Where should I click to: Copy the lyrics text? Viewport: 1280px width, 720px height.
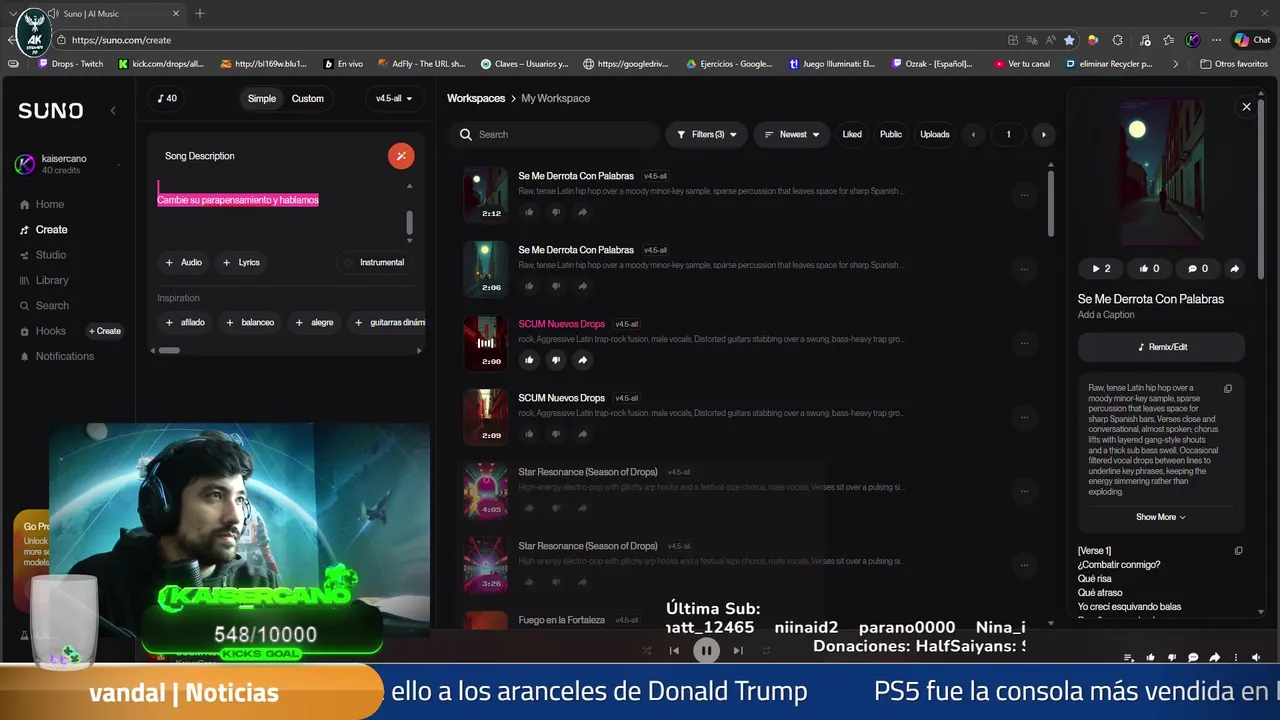point(1238,551)
